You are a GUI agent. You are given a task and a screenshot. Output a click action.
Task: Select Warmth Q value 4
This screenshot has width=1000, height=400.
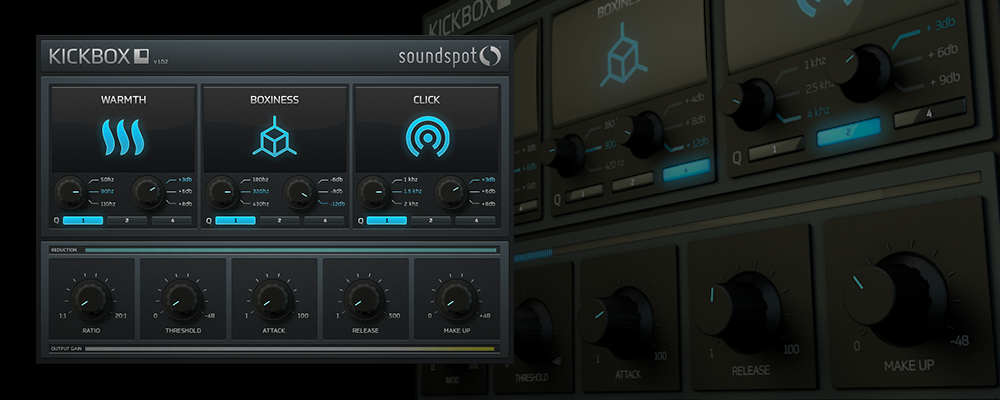[172, 220]
